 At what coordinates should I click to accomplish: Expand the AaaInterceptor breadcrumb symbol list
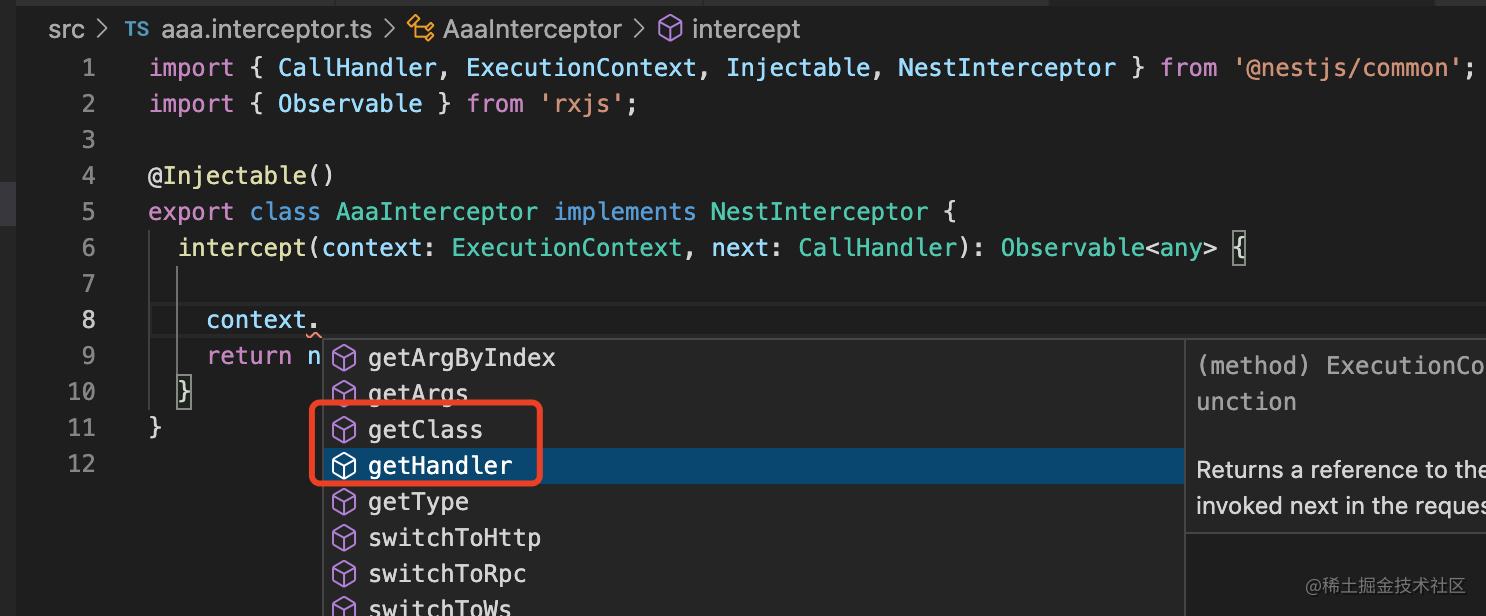click(532, 30)
